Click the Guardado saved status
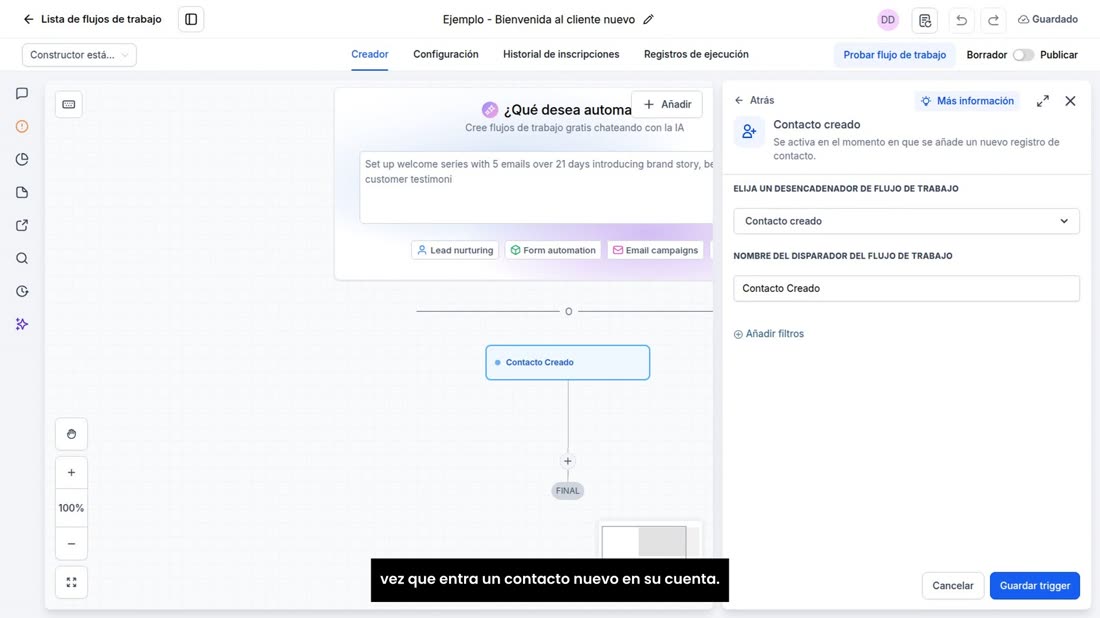 point(1048,20)
